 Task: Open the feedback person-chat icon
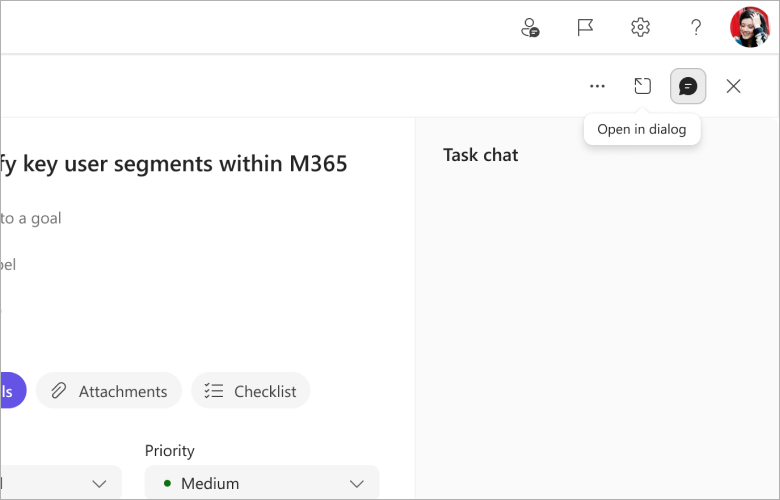point(530,27)
